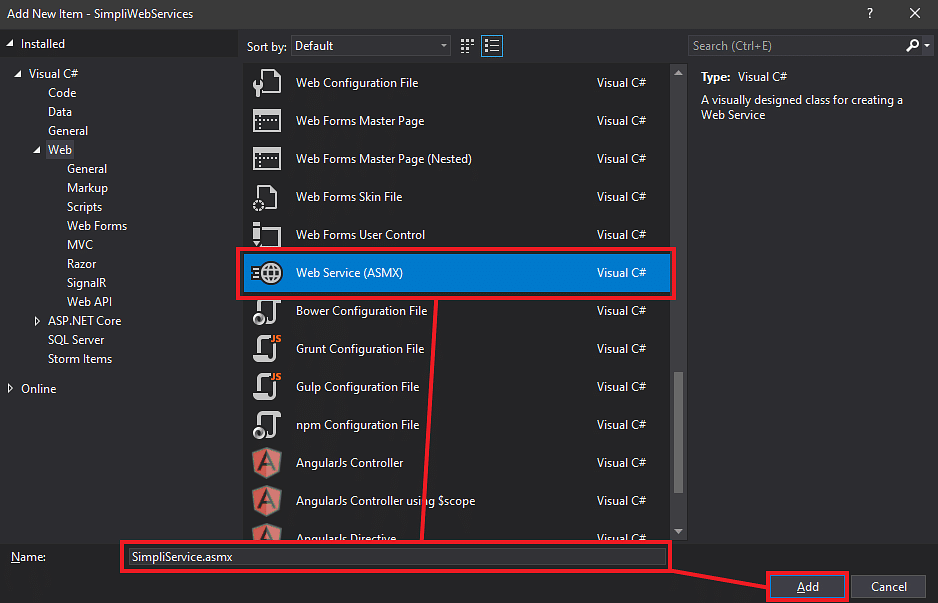
Task: Select the Scripts category
Action: (84, 207)
